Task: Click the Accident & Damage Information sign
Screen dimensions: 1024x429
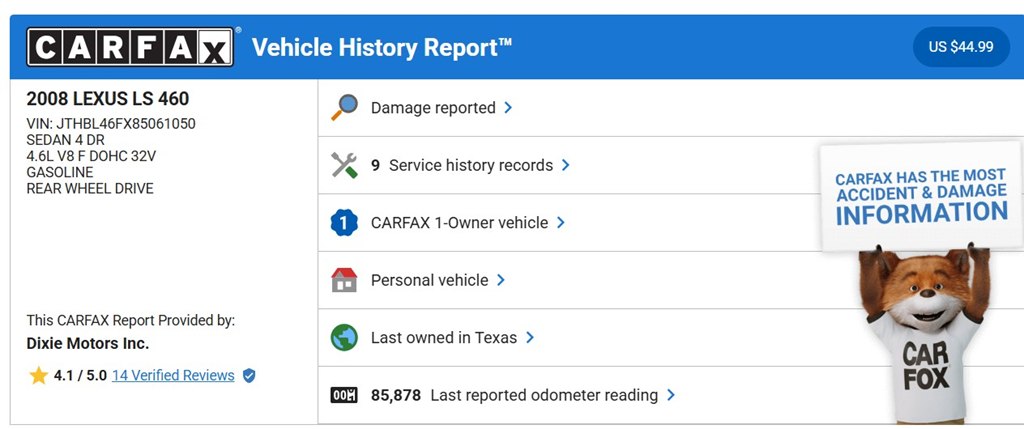Action: 921,197
